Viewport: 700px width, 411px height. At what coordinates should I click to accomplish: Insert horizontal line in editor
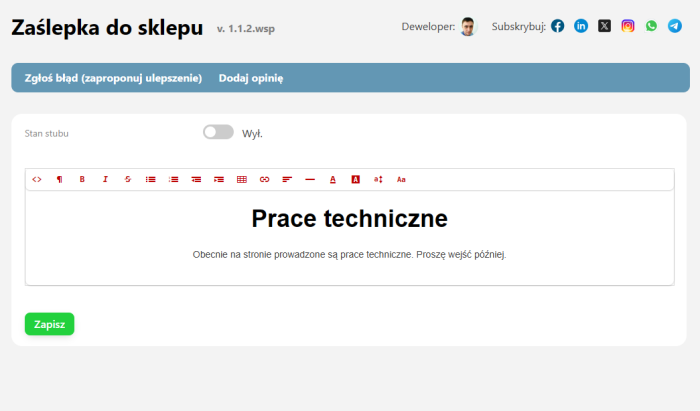[310, 179]
